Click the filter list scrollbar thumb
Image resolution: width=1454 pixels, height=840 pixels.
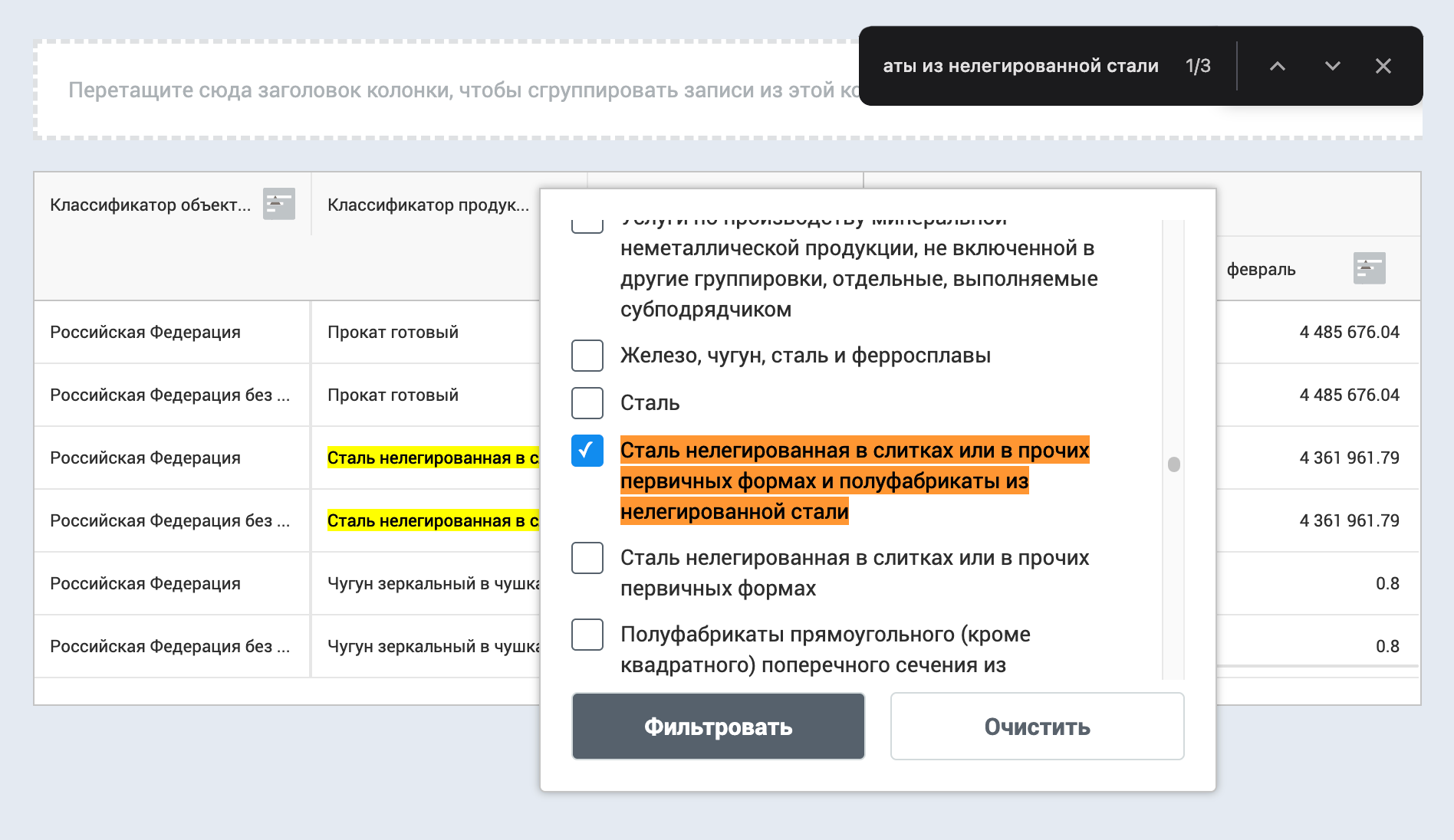click(1174, 464)
